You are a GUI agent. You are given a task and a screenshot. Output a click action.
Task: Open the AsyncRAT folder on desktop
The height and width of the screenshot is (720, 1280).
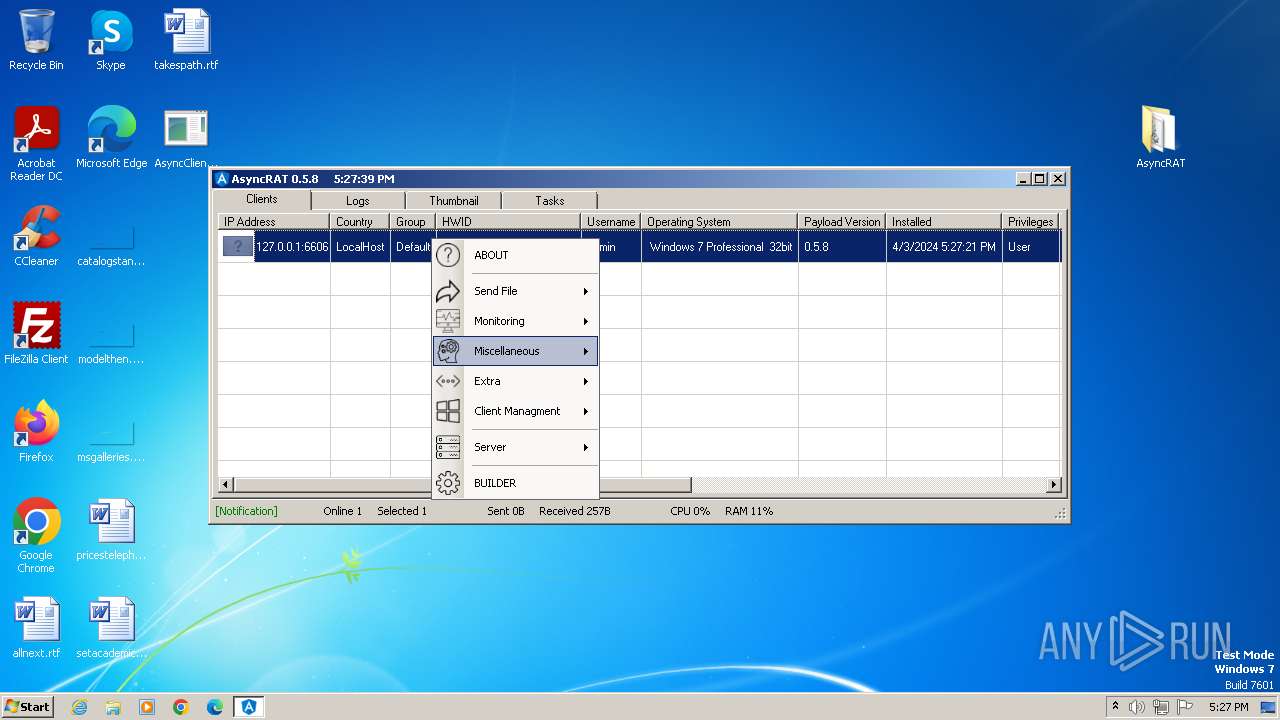click(1160, 138)
